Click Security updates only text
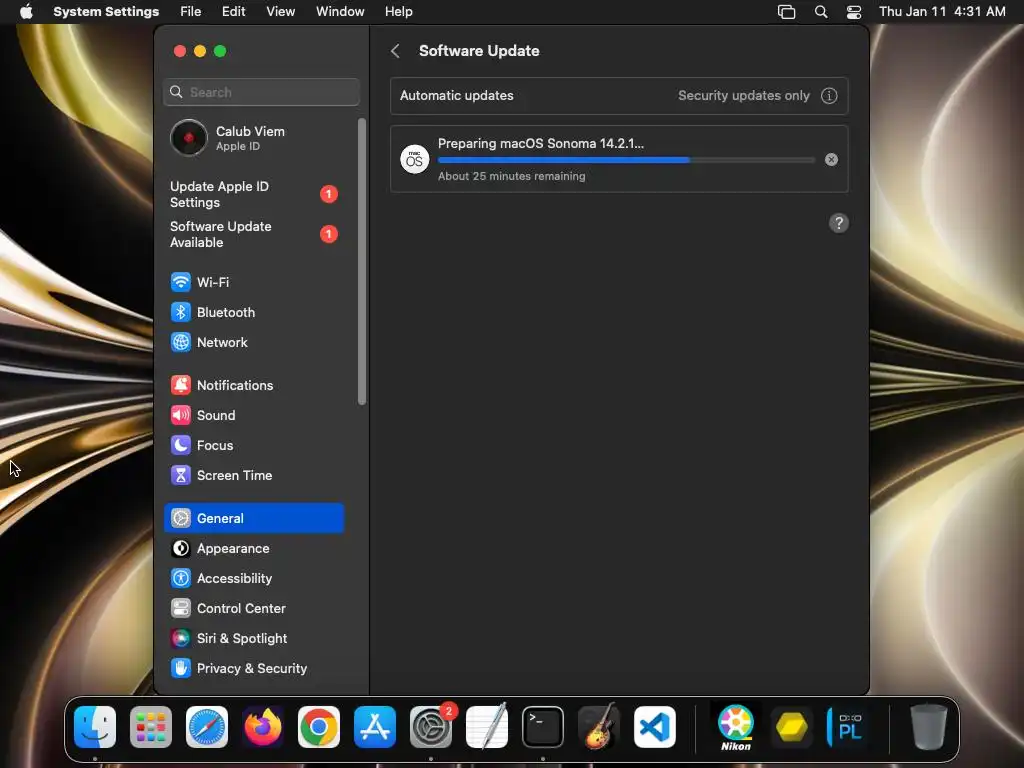This screenshot has width=1024, height=768. click(x=743, y=95)
